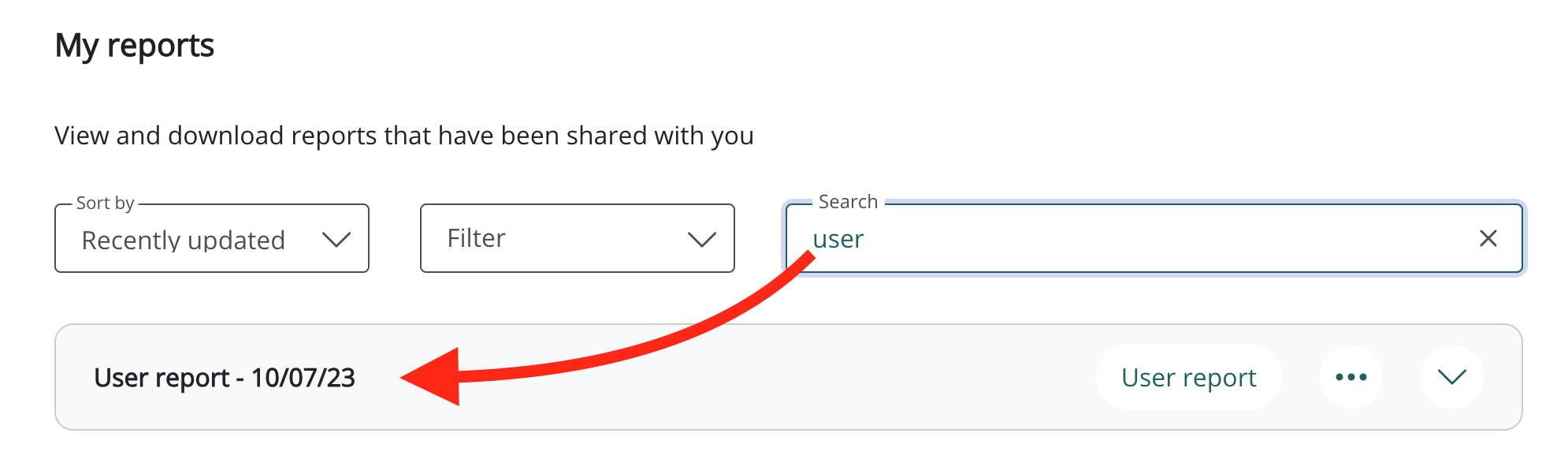Select the typed text user in the search box

pos(838,238)
